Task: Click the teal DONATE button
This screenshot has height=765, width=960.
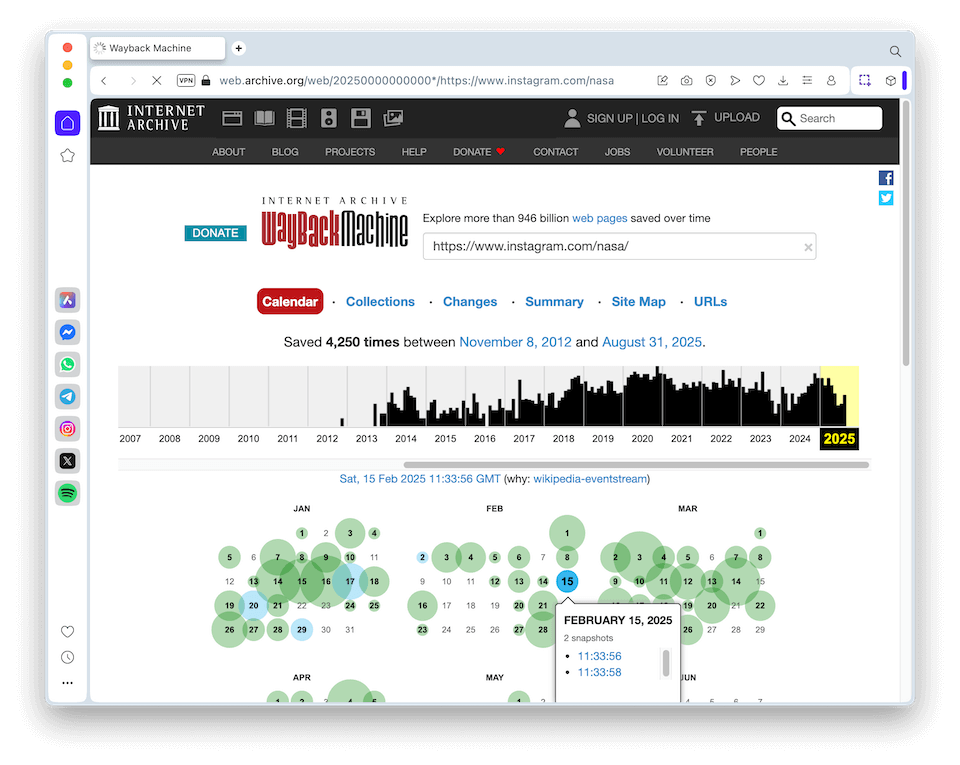Action: coord(215,233)
